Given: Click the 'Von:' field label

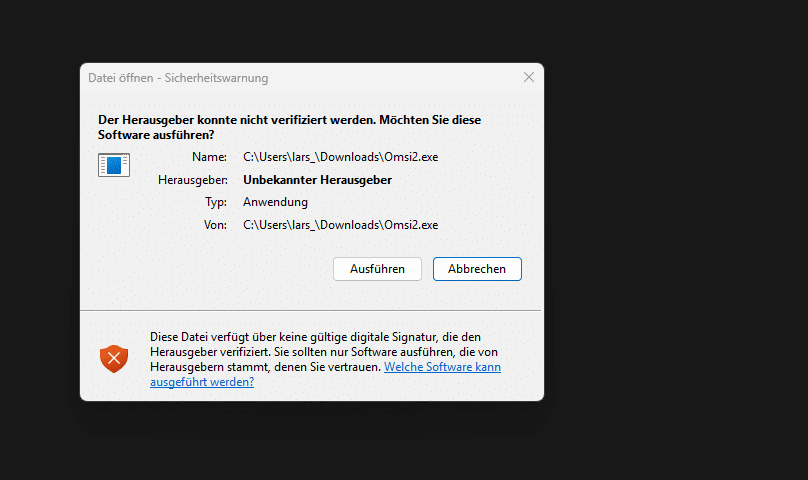Looking at the screenshot, I should click(215, 225).
